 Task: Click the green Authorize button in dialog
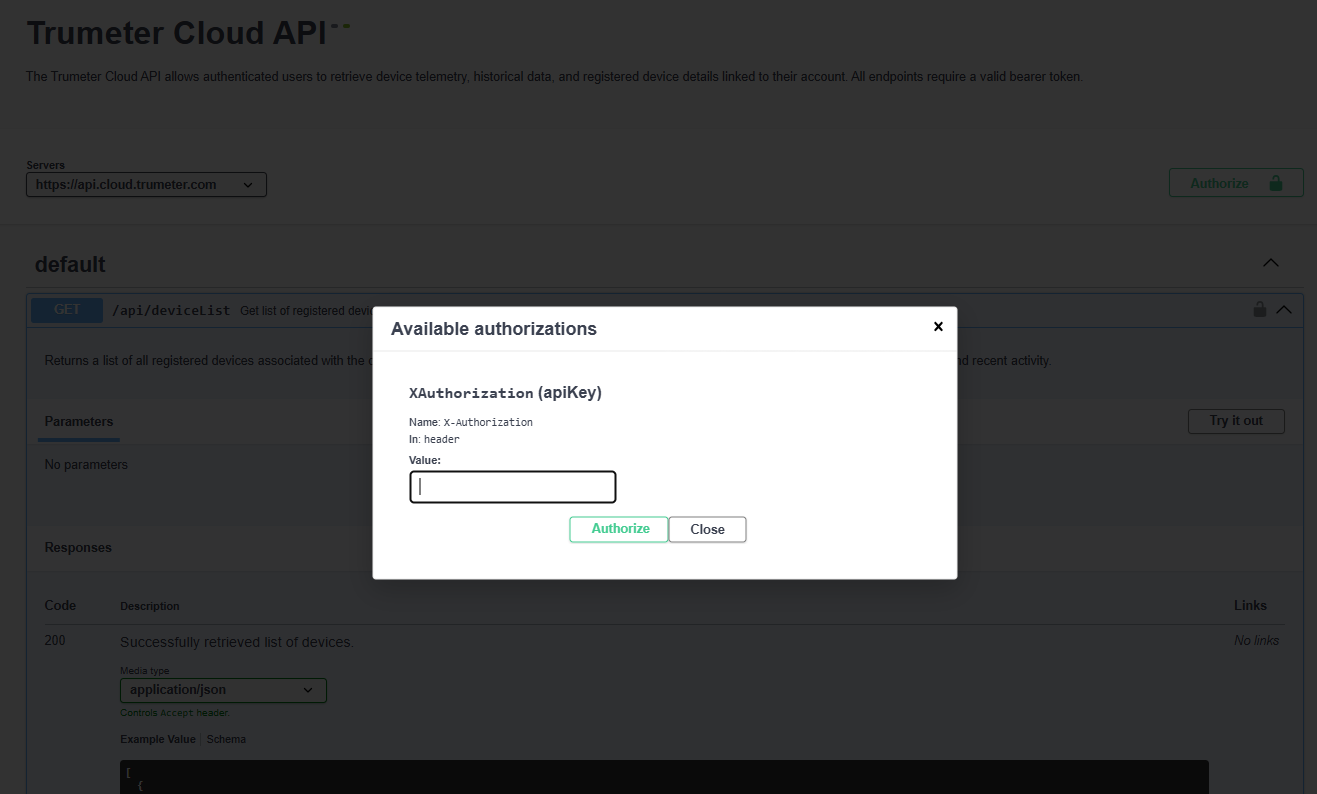point(620,529)
